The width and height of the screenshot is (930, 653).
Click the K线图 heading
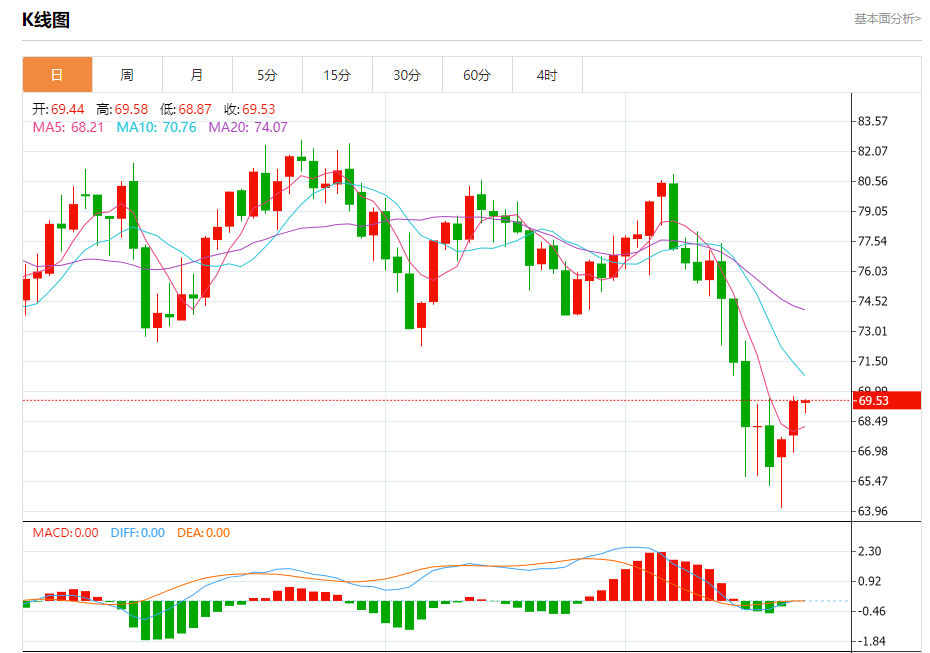click(x=46, y=20)
